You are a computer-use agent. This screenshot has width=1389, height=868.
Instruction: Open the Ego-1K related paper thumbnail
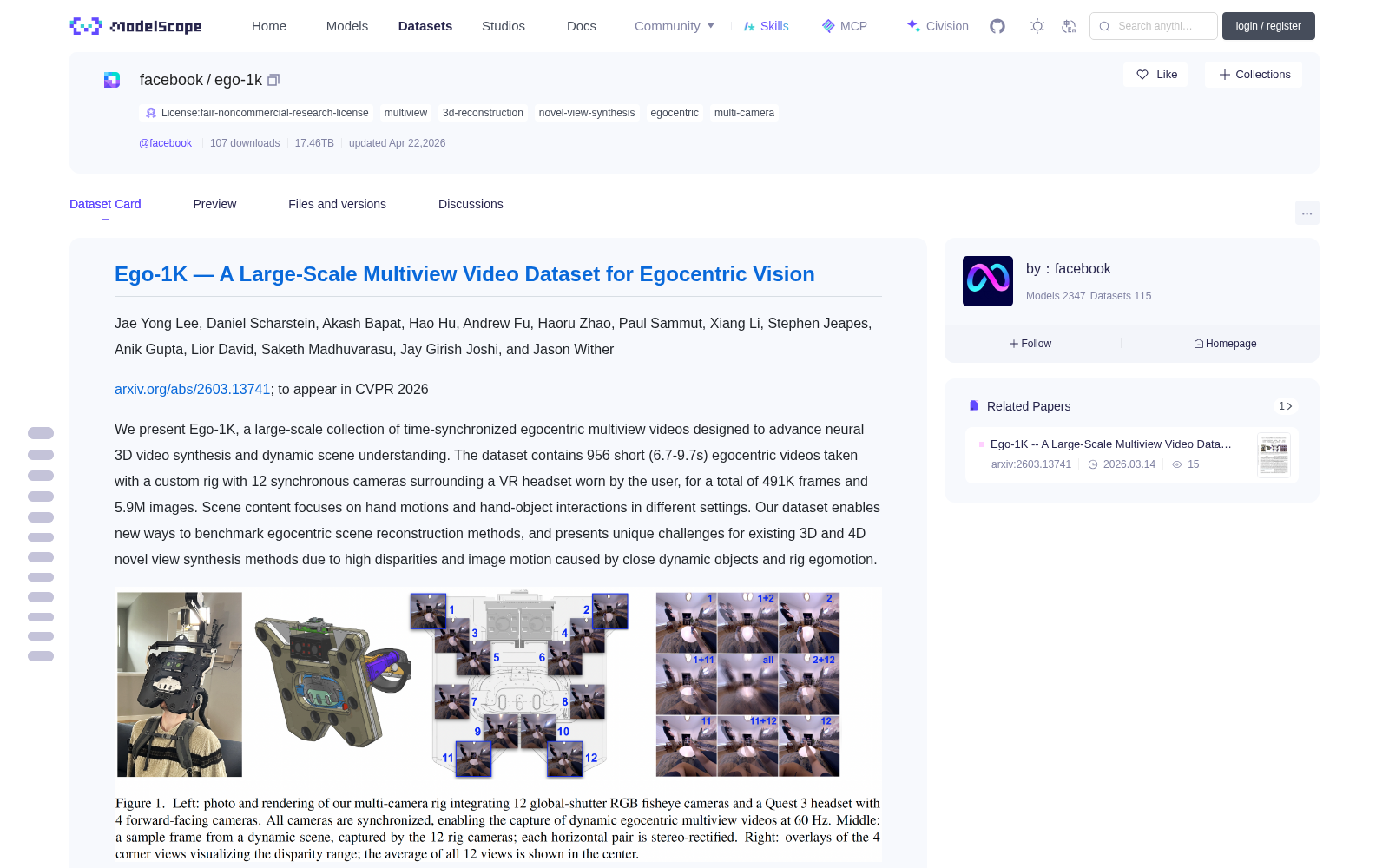coord(1274,455)
